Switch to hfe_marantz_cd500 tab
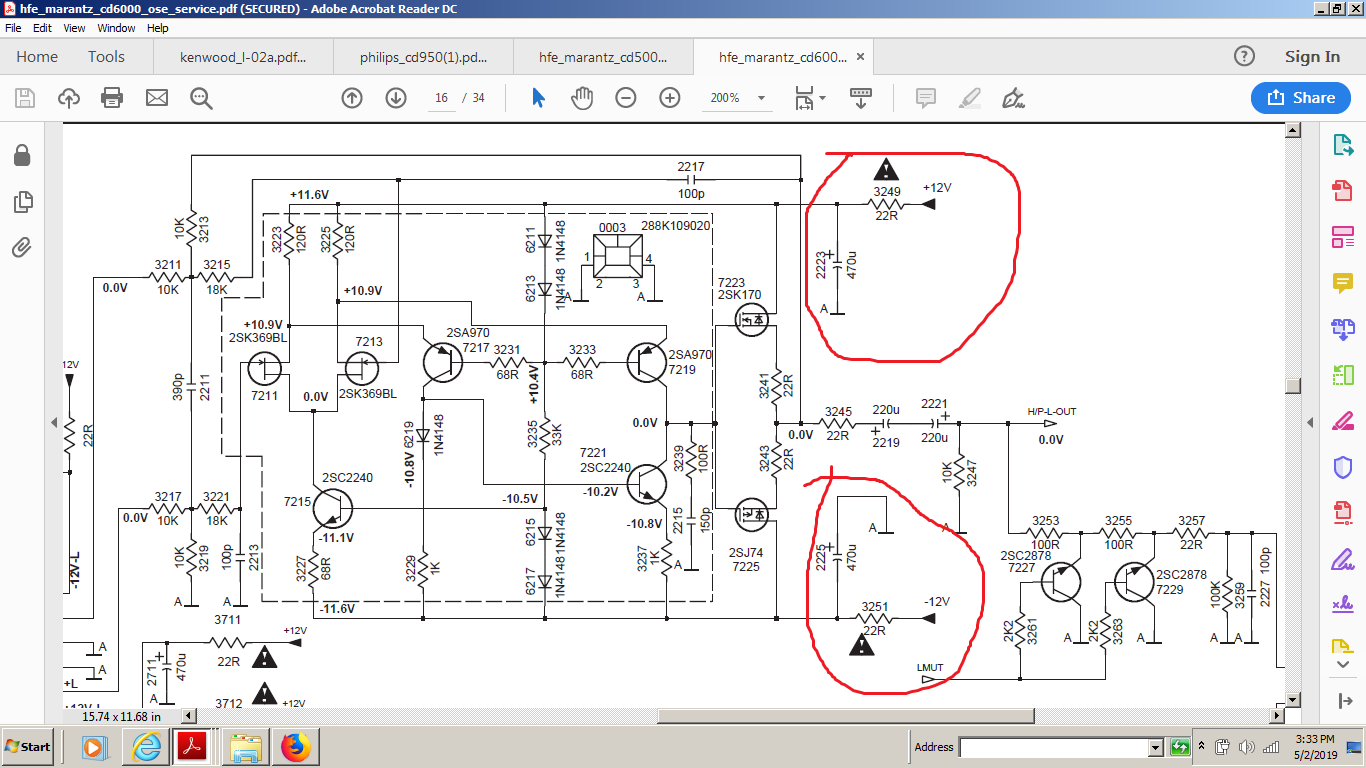Screen dimensions: 1366x768 click(x=603, y=57)
